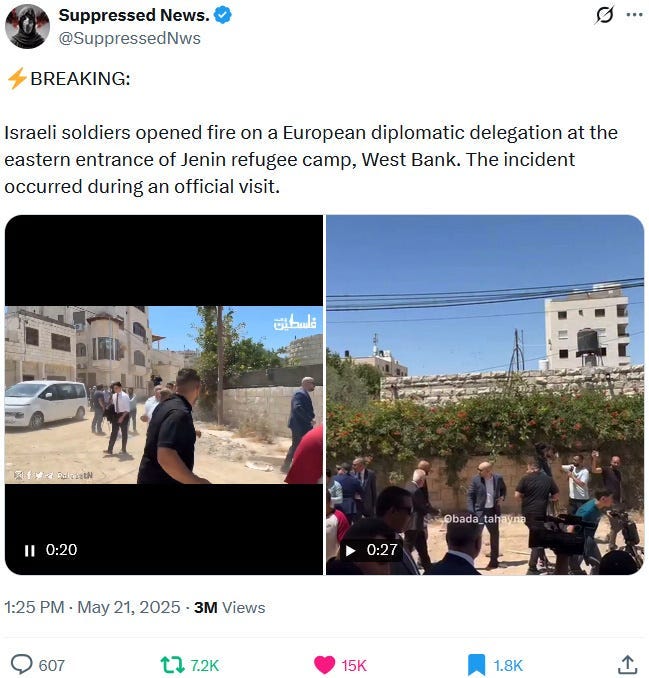Click the 15K likes count

point(354,665)
